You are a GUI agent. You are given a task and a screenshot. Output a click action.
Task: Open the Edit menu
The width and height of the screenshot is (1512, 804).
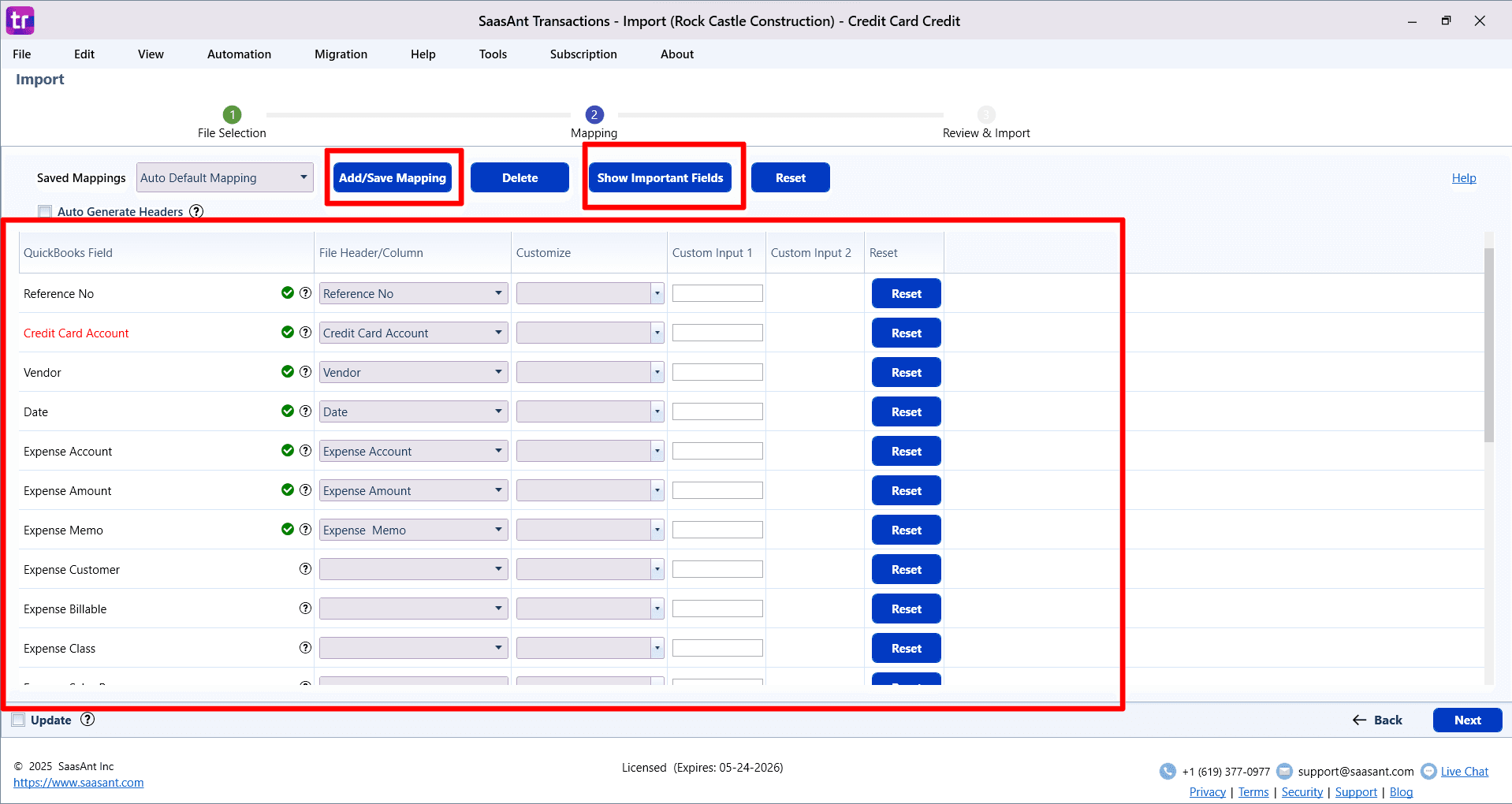[x=84, y=54]
